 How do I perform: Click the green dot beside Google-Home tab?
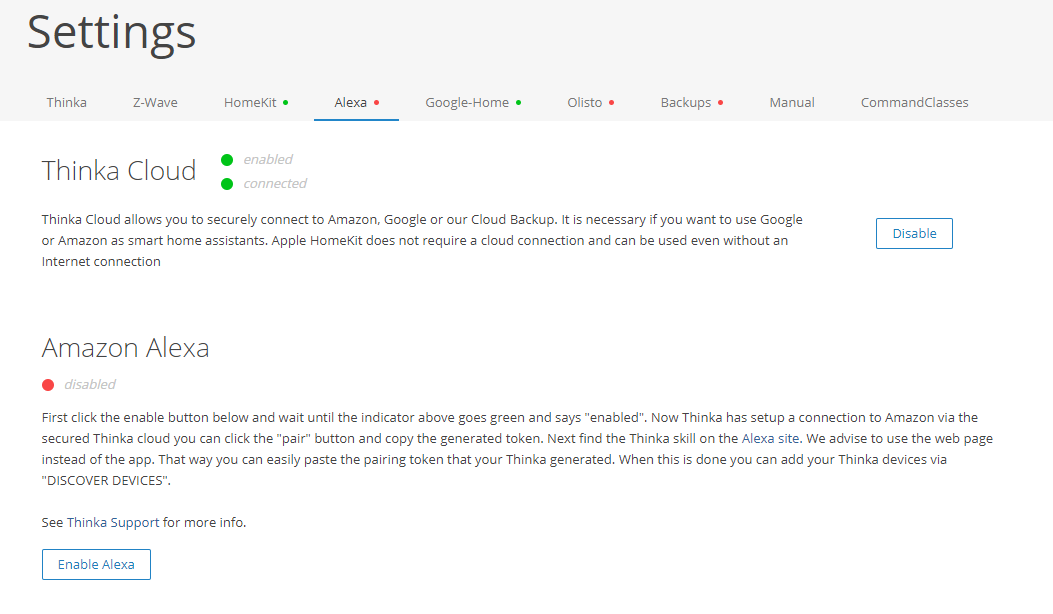click(x=518, y=102)
